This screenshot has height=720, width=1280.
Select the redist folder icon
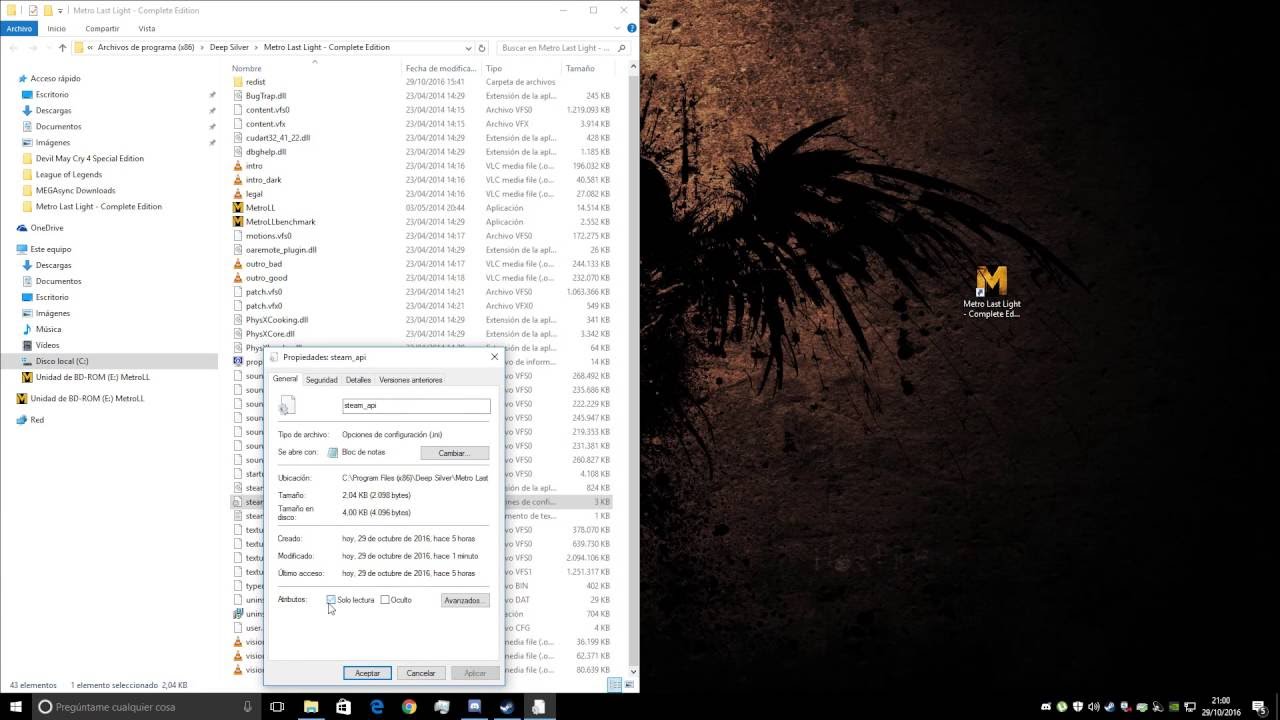(238, 82)
